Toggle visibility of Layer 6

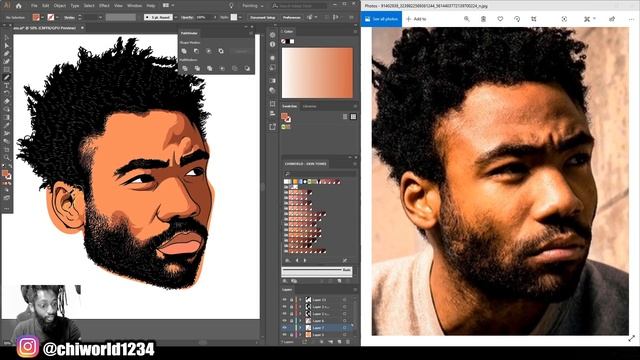tap(284, 321)
